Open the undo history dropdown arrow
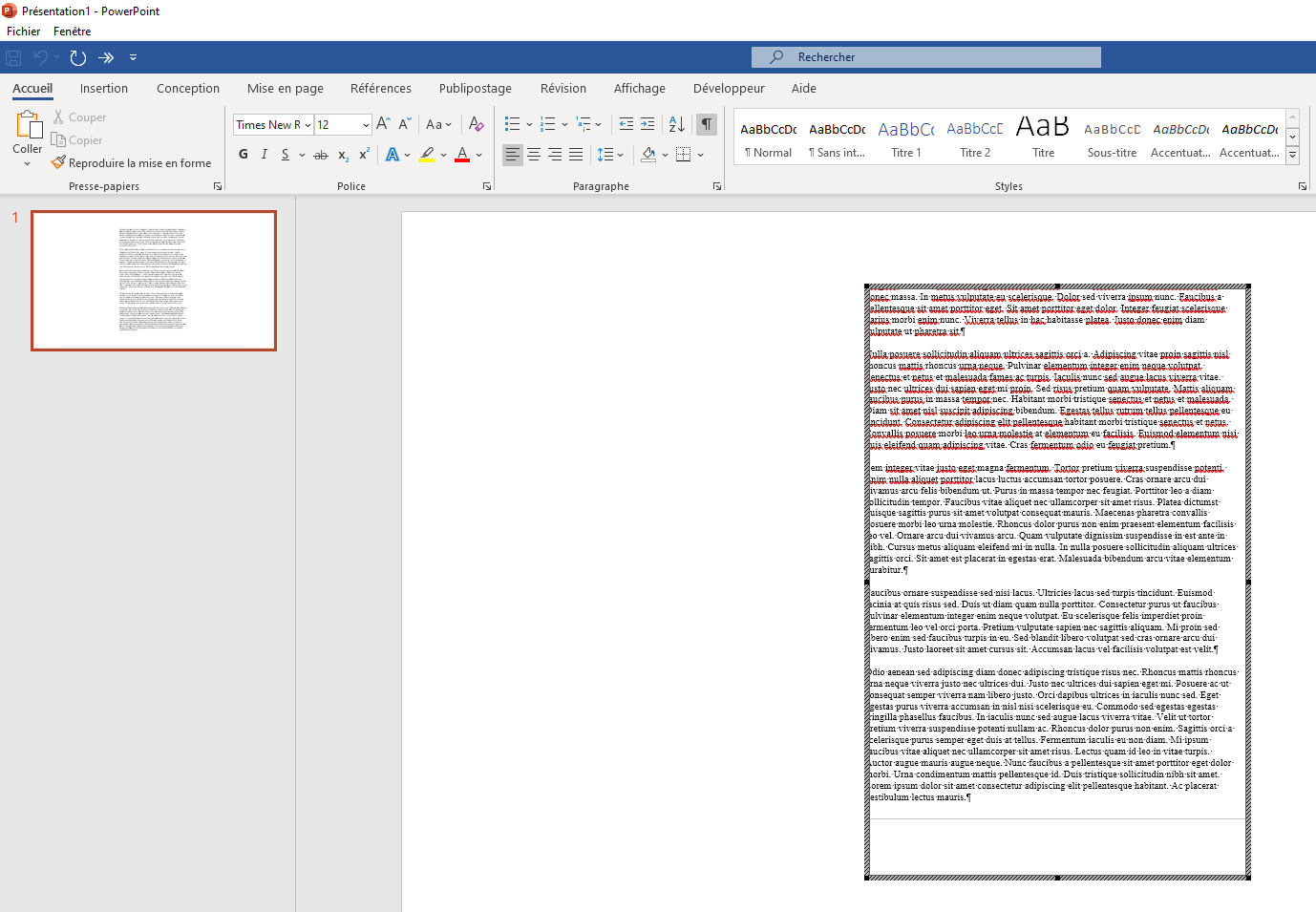 pyautogui.click(x=57, y=57)
